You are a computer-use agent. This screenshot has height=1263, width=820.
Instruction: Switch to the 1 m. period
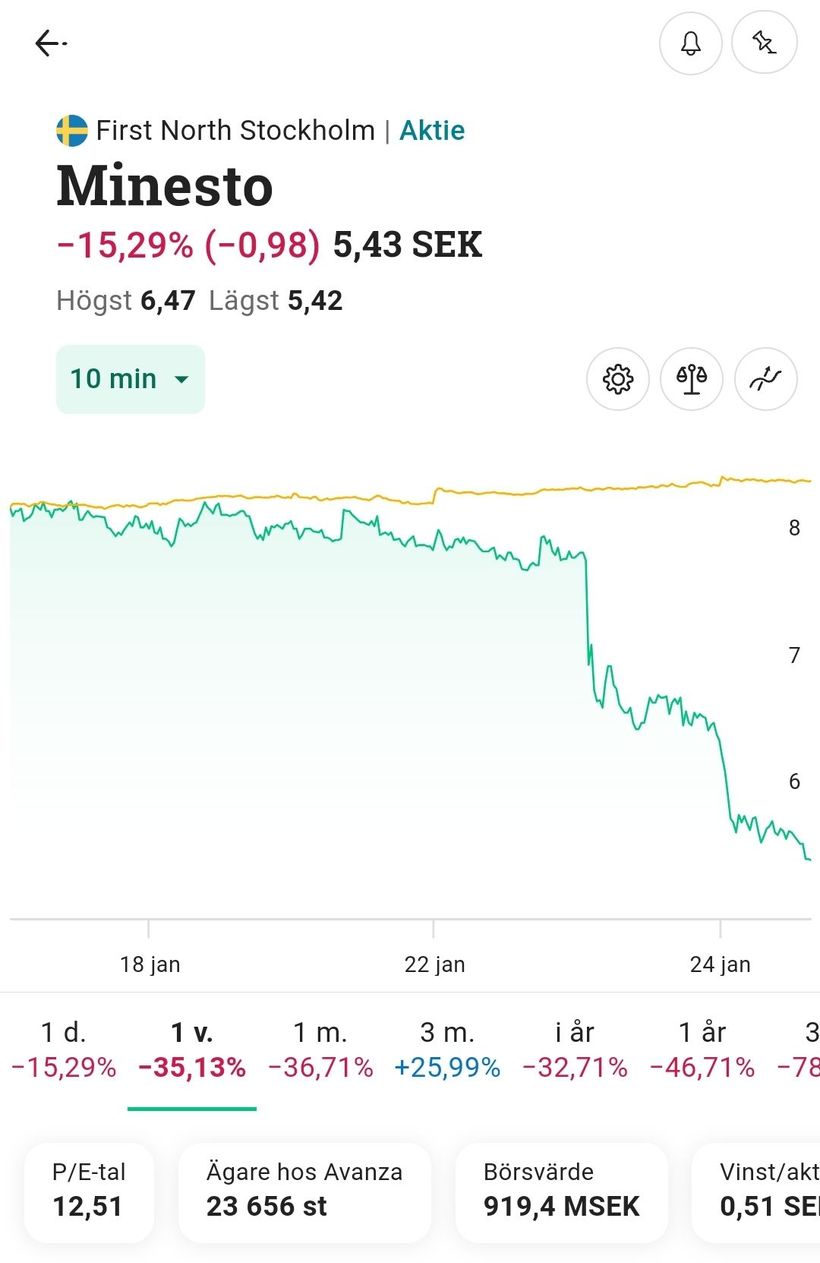click(x=320, y=1050)
